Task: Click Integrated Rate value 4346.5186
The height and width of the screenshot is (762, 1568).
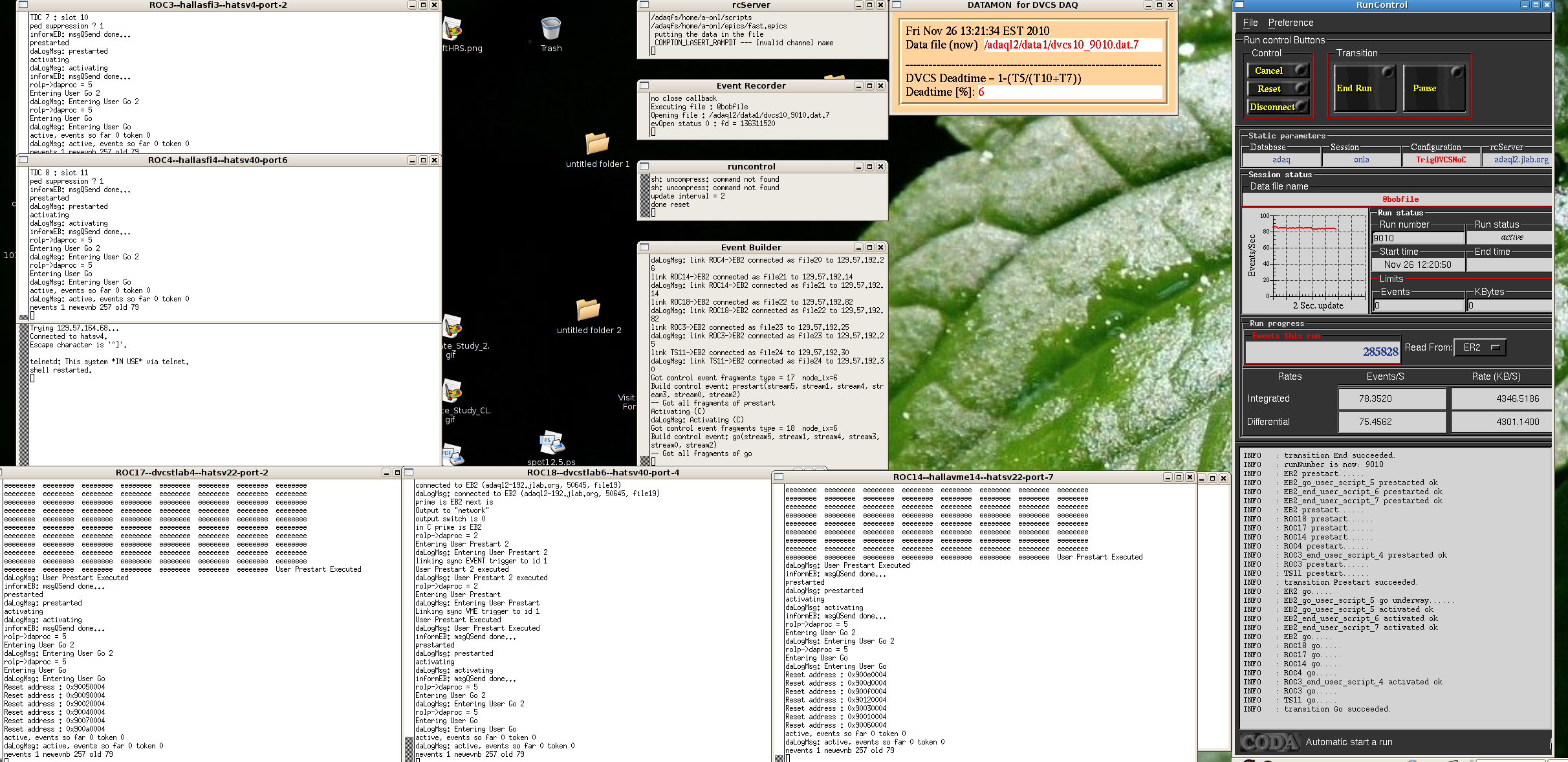Action: [1501, 398]
